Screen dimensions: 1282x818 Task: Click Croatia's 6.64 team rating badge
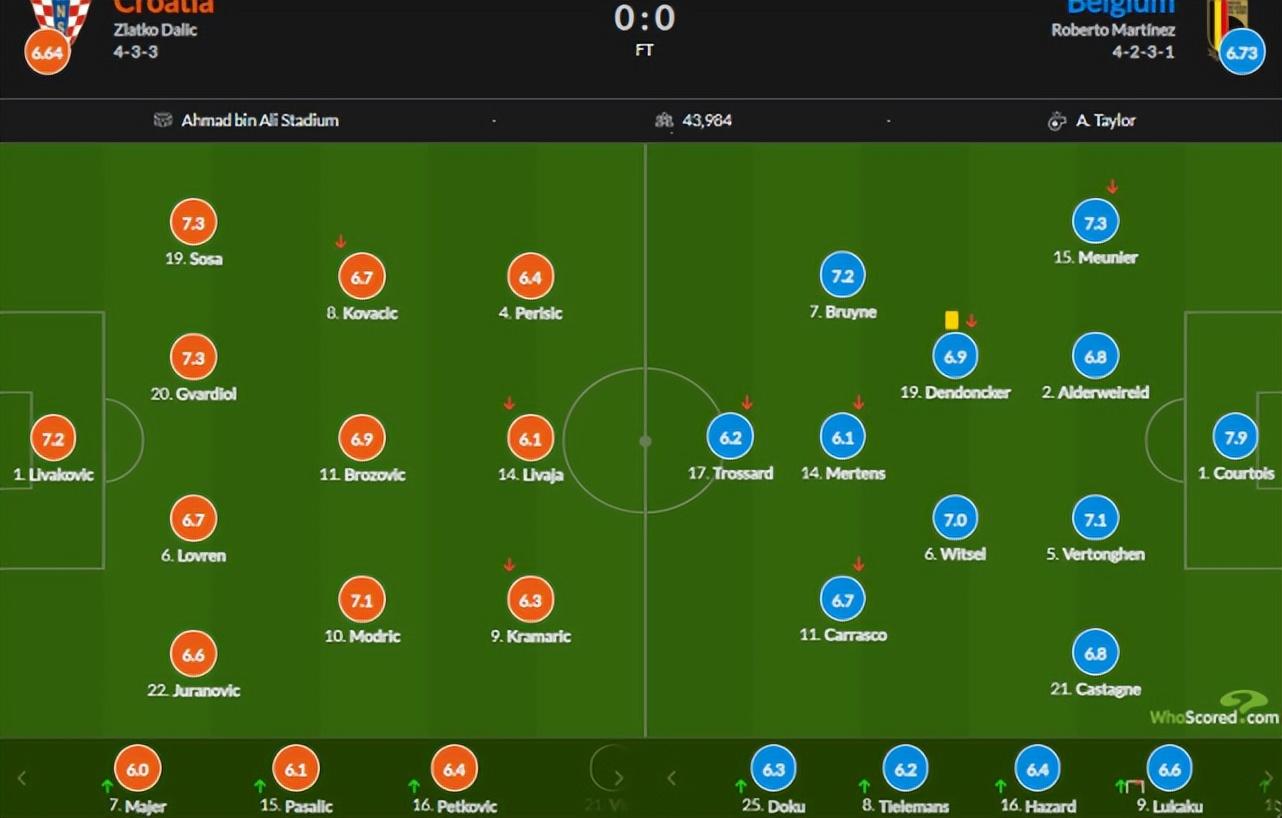[47, 54]
